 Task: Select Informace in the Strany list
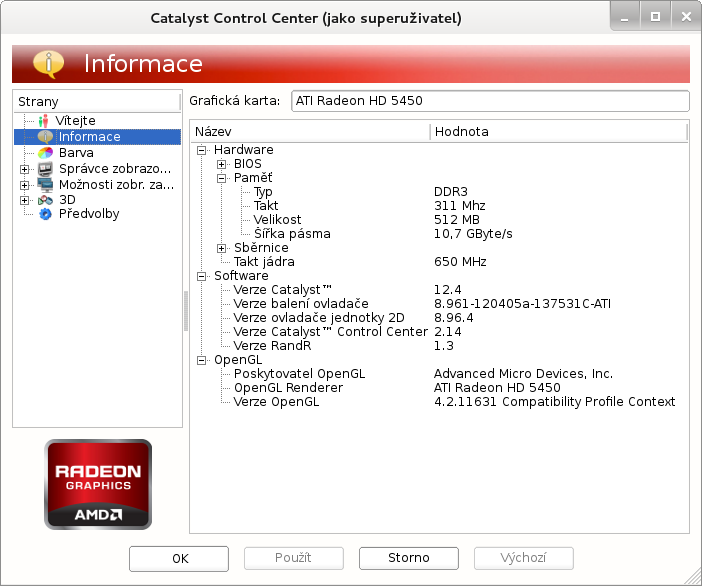coord(97,137)
